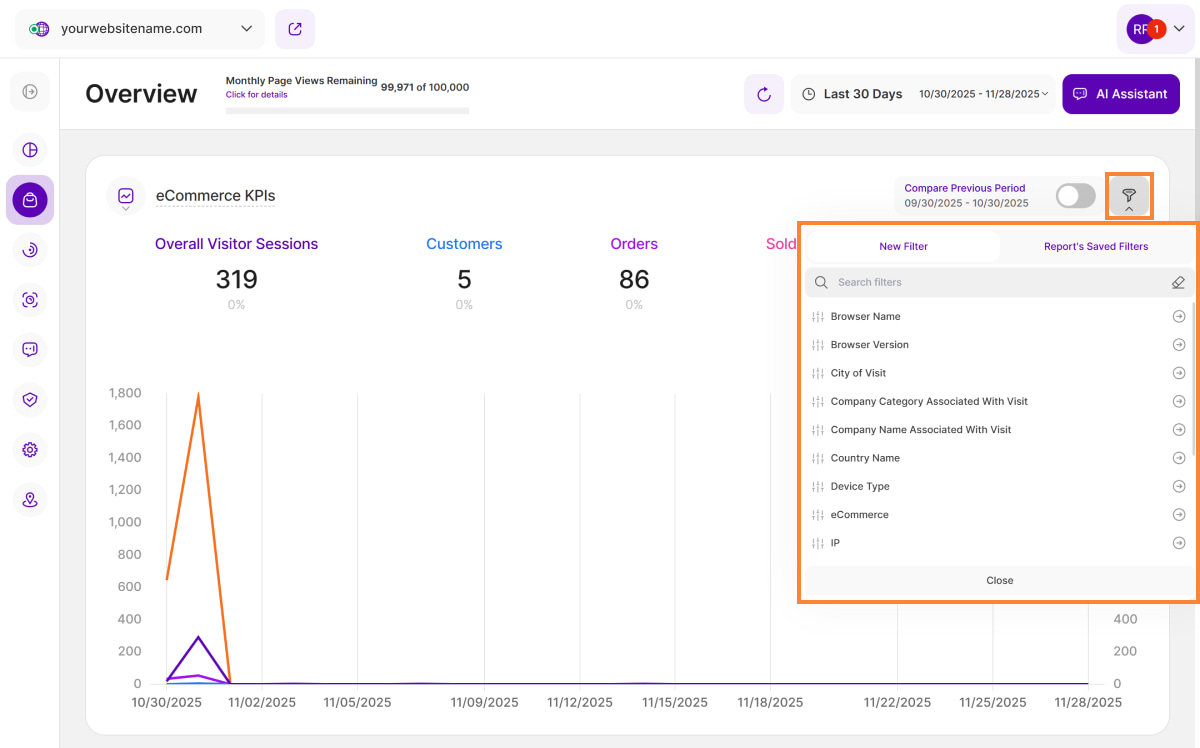Open the map pin sidebar icon
Image resolution: width=1200 pixels, height=748 pixels.
(30, 500)
